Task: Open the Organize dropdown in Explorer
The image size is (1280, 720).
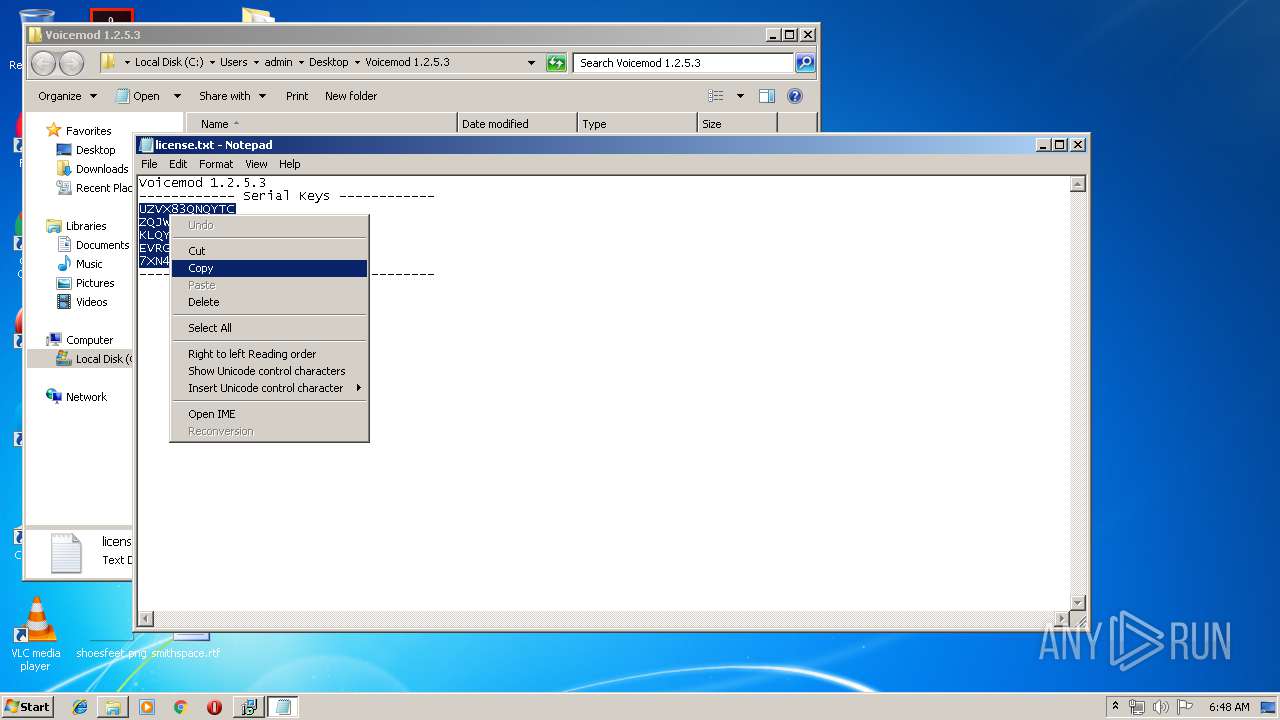Action: point(67,96)
